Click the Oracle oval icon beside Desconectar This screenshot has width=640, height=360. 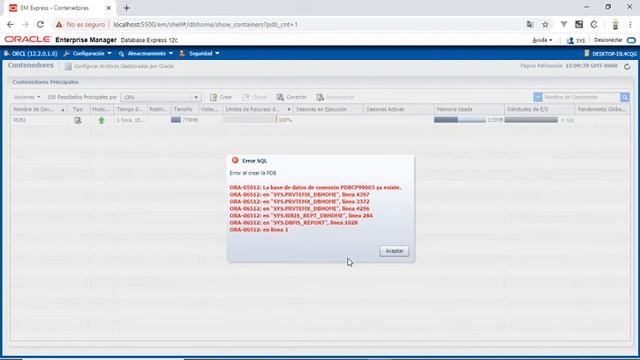pyautogui.click(x=631, y=40)
